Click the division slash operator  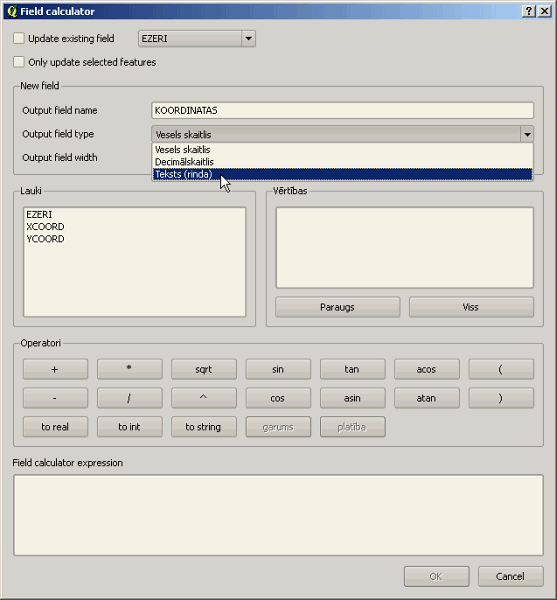[x=130, y=398]
